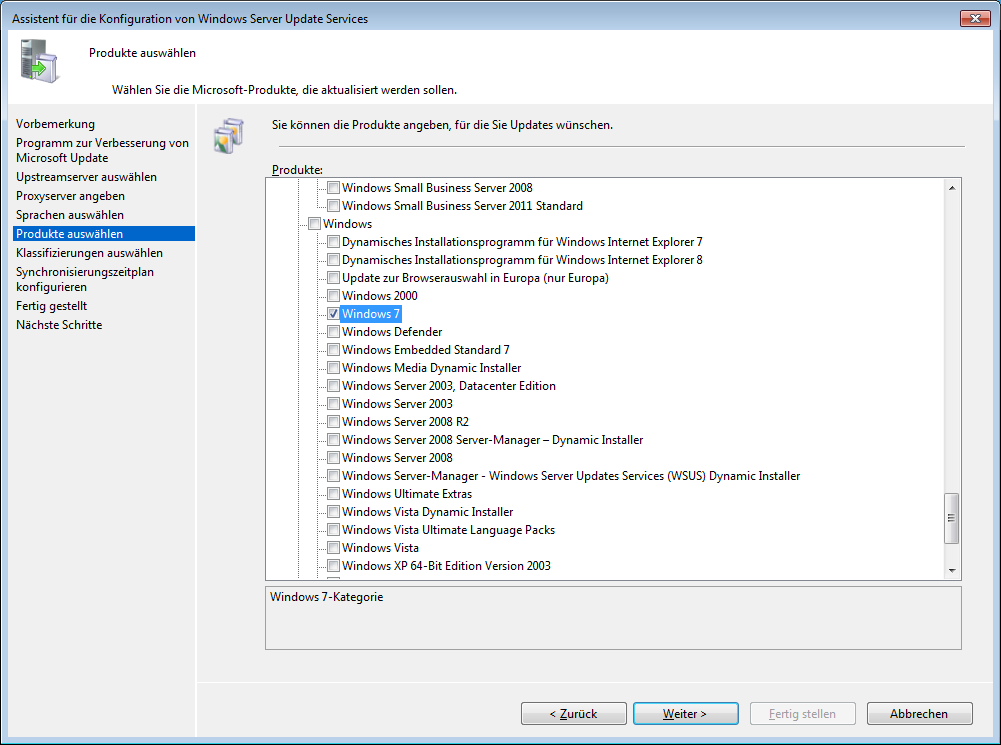
Task: Select the Windows 7 tree item label
Action: click(371, 313)
